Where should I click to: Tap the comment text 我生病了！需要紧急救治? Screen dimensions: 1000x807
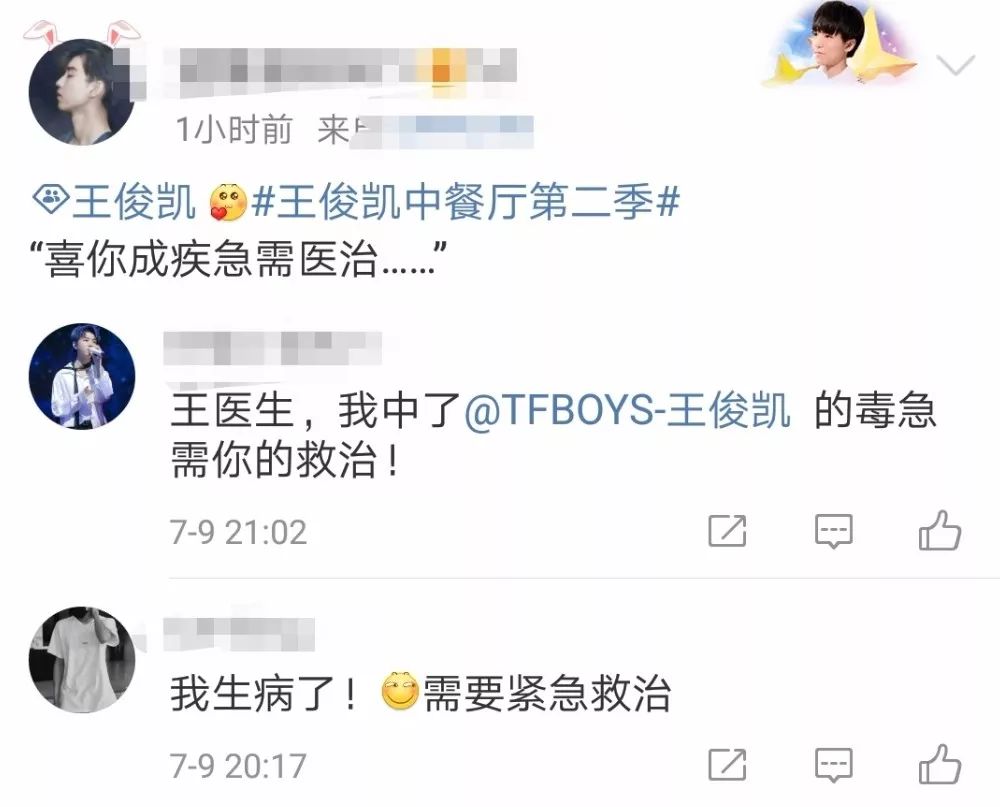click(420, 693)
